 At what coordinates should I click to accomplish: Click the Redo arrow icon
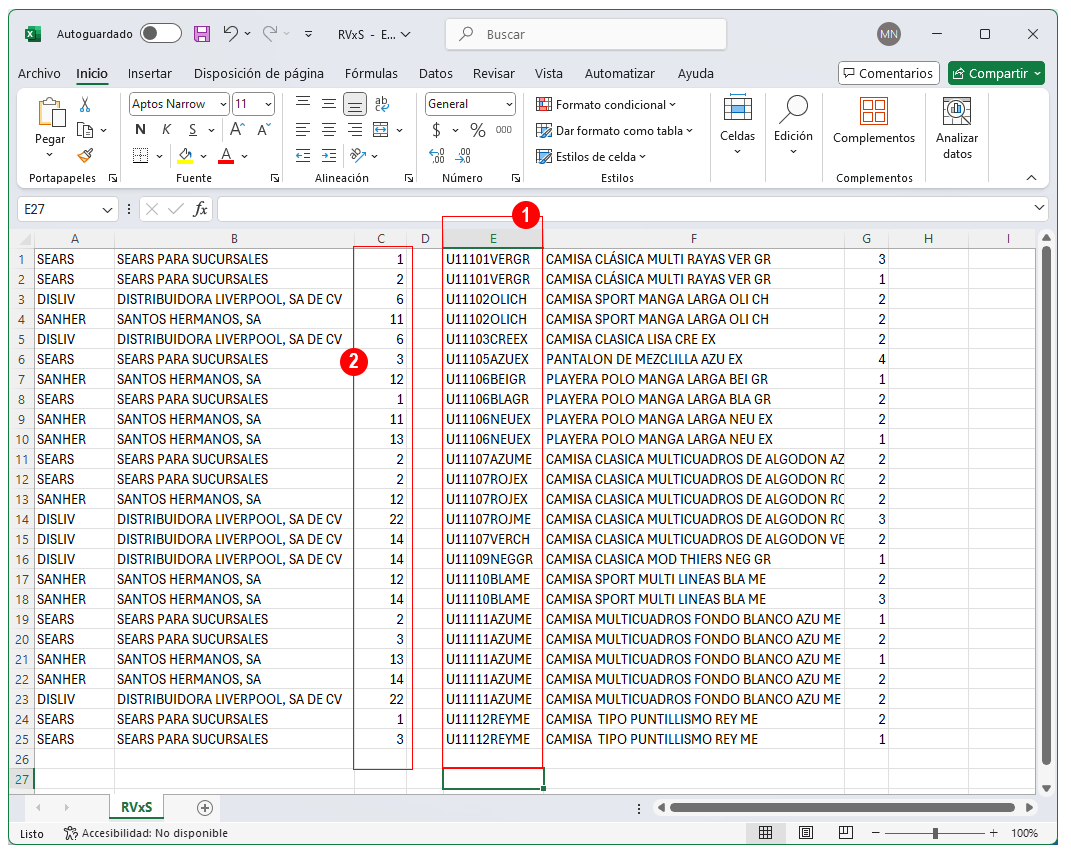pos(270,33)
